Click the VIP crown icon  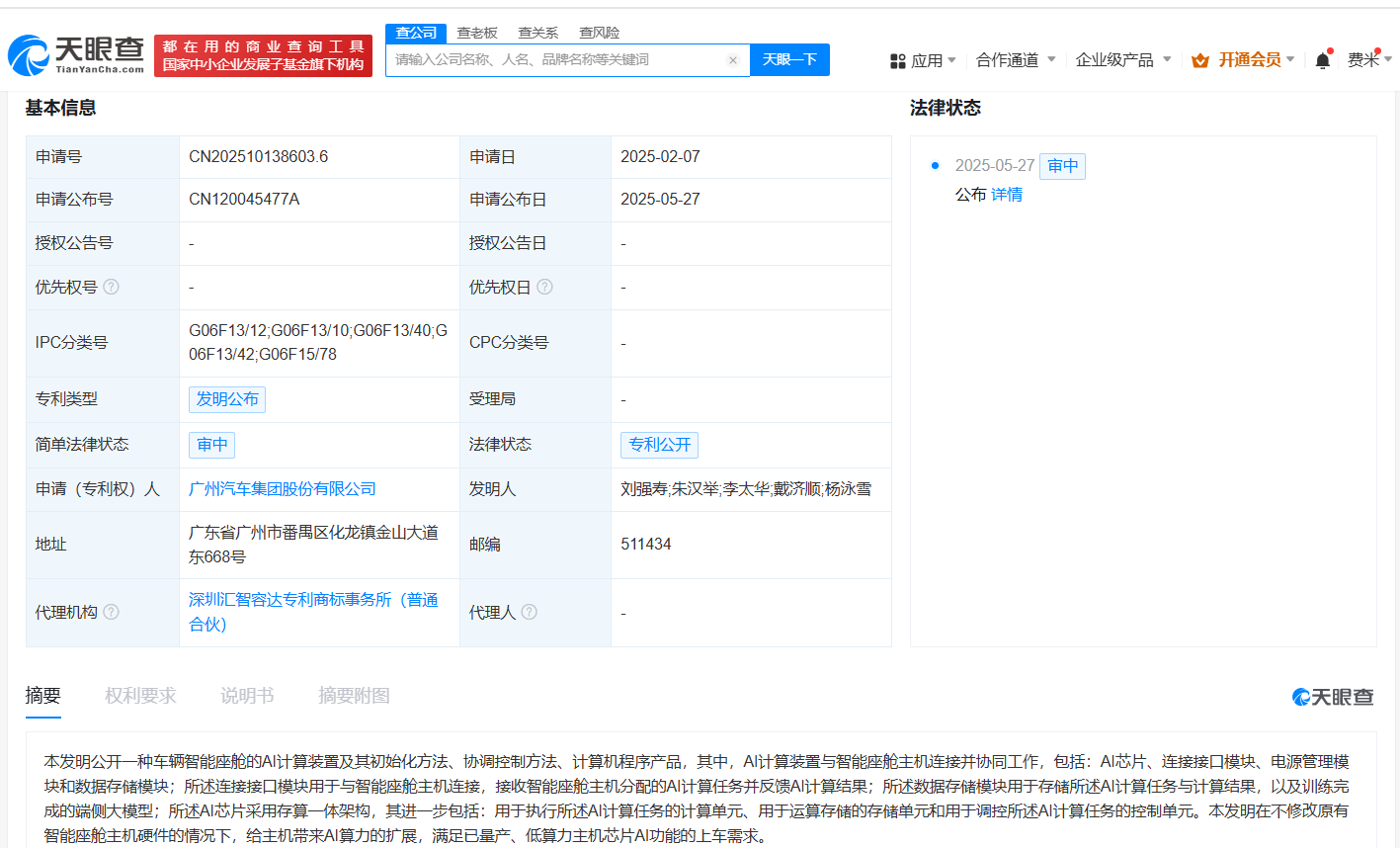click(1200, 60)
